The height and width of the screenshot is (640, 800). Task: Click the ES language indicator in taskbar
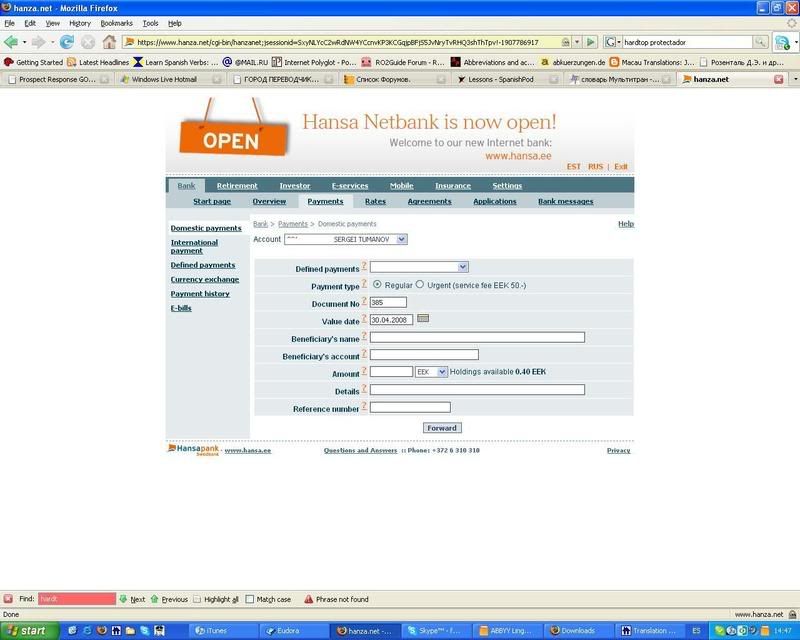click(x=696, y=631)
